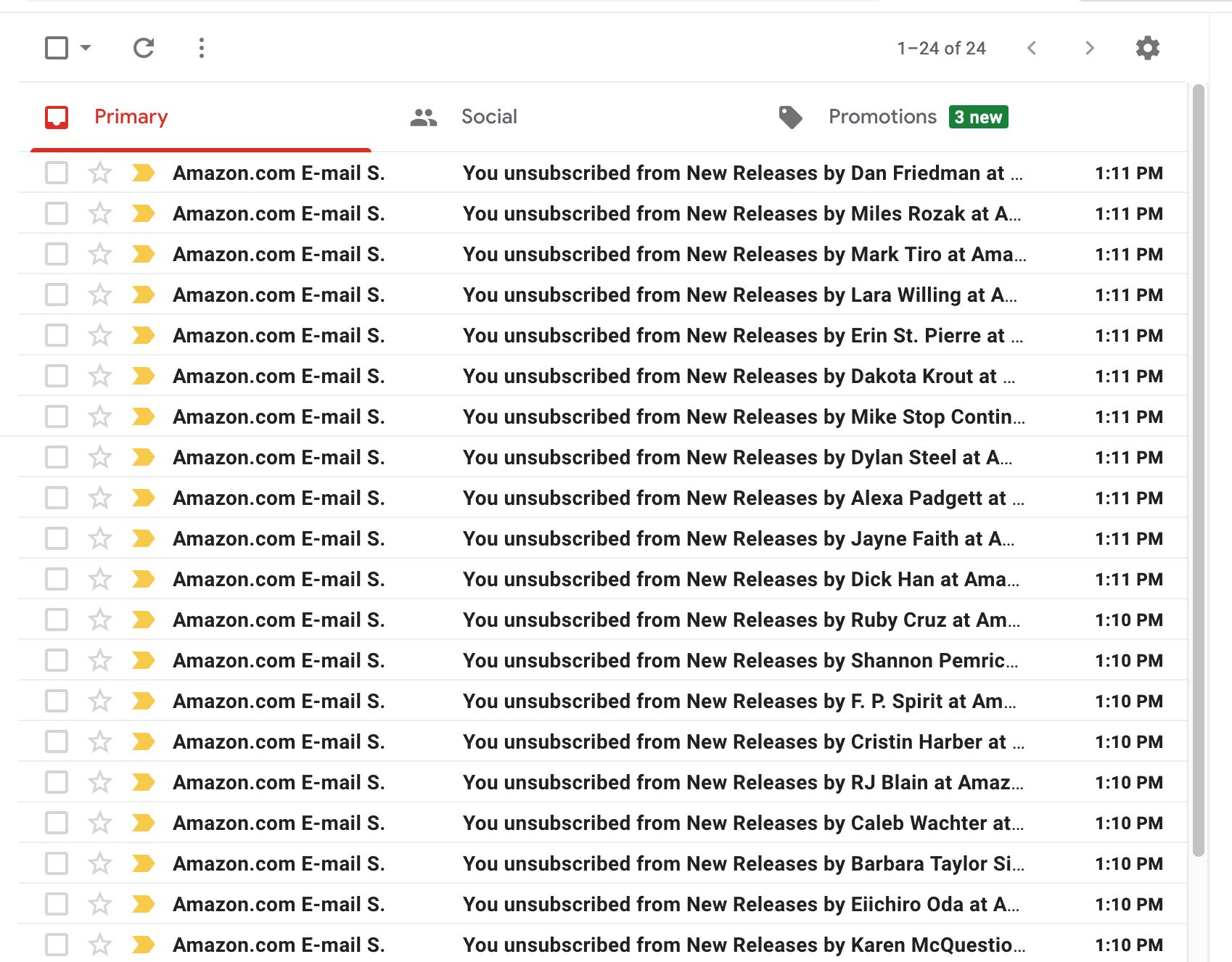Star the Lara Willing unsubscribe email

point(100,295)
